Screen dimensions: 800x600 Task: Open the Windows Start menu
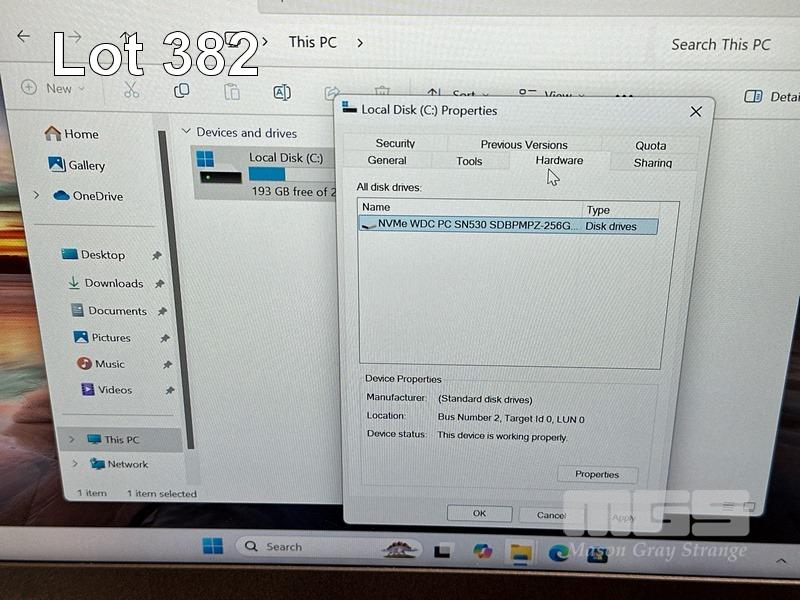213,546
